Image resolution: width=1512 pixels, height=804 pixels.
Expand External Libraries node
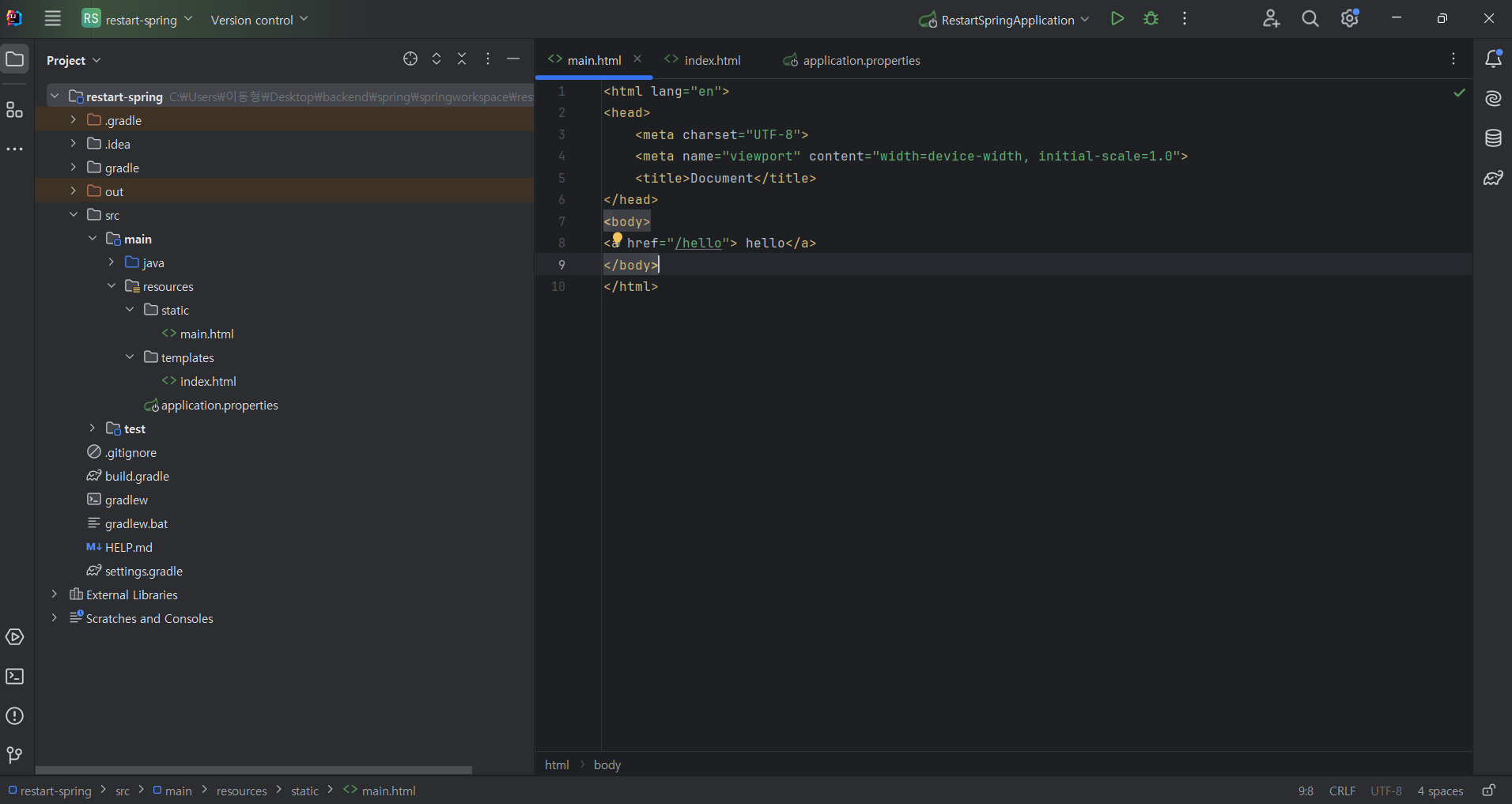click(x=55, y=595)
